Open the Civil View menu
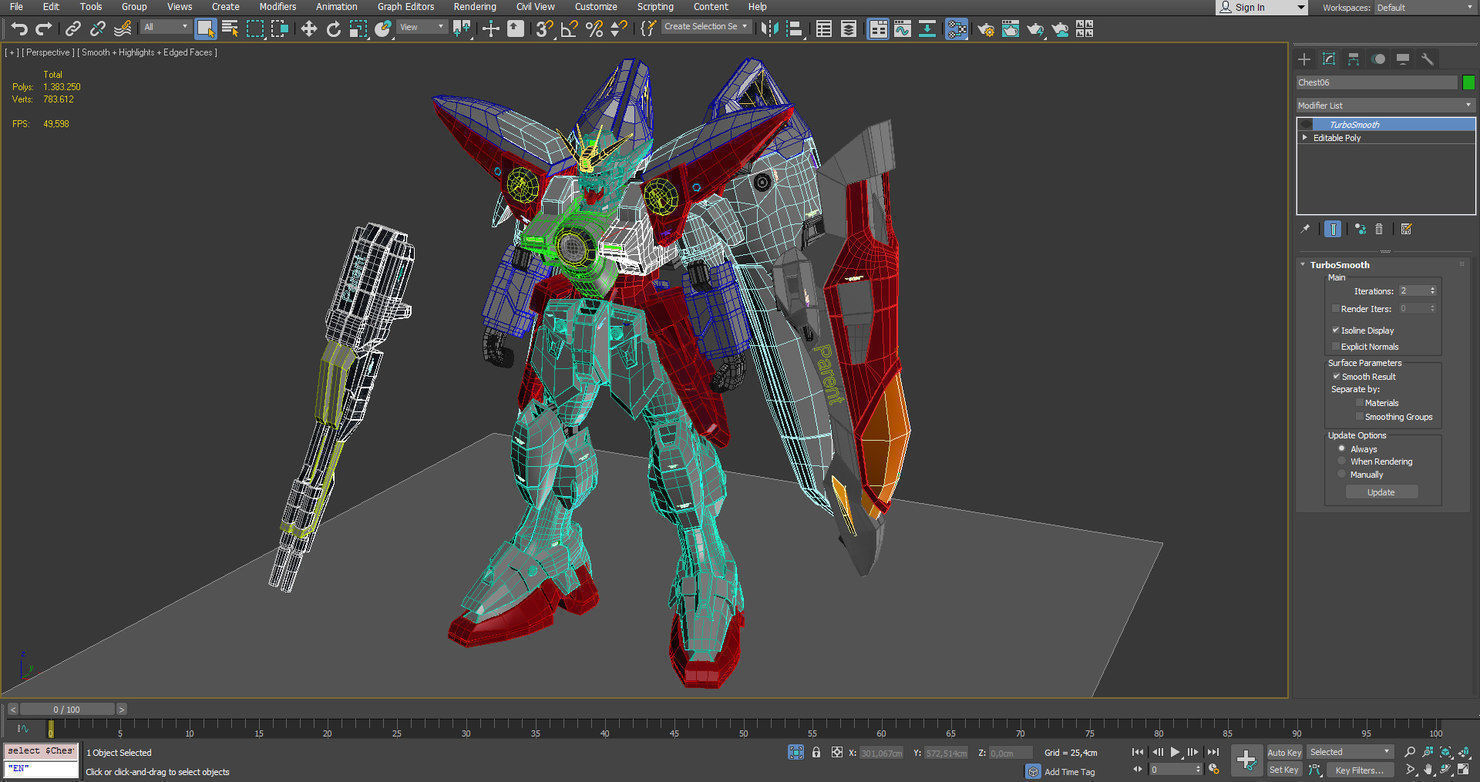This screenshot has width=1480, height=782. point(535,7)
